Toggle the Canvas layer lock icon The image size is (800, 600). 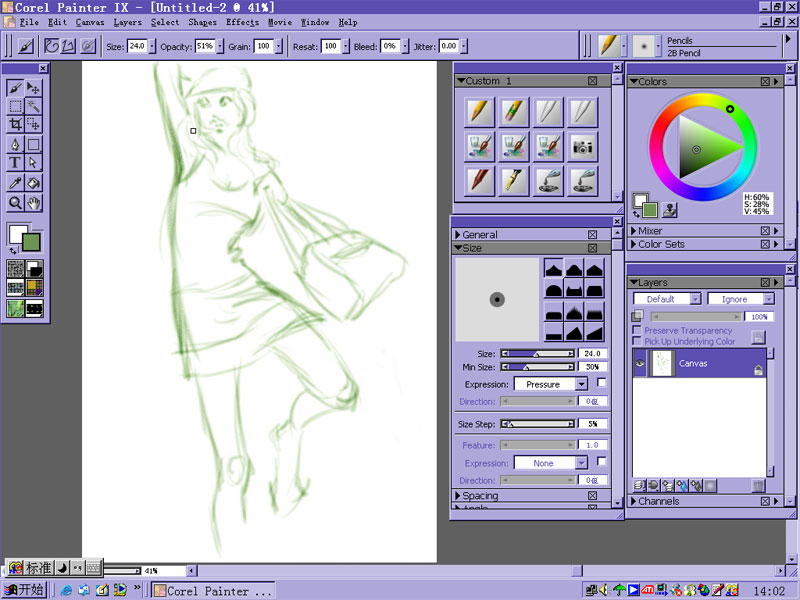coord(758,370)
